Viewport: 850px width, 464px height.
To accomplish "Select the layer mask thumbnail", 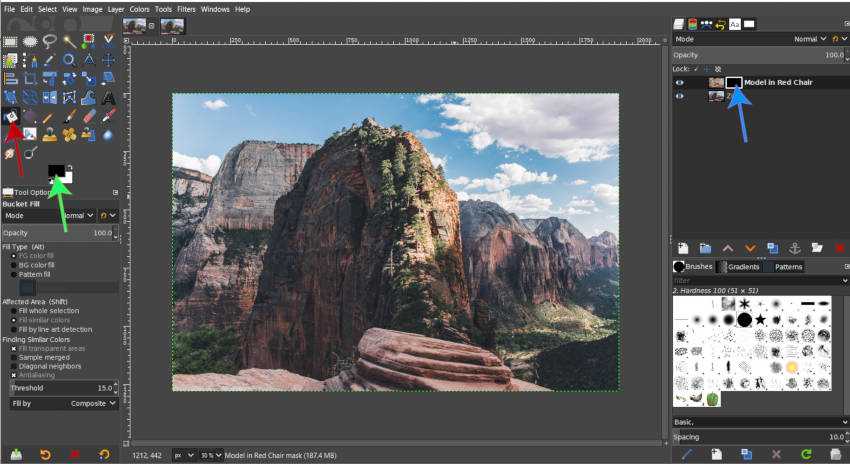I will 734,82.
